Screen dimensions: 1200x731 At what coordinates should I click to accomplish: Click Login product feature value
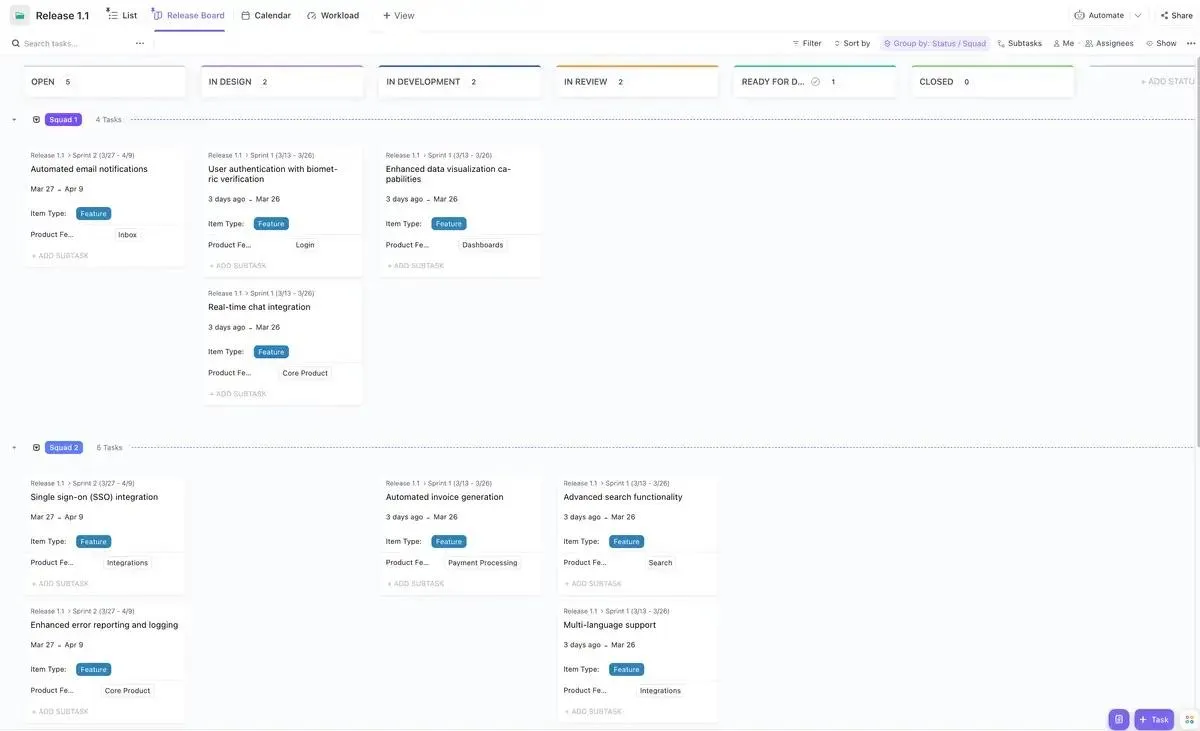click(x=305, y=245)
